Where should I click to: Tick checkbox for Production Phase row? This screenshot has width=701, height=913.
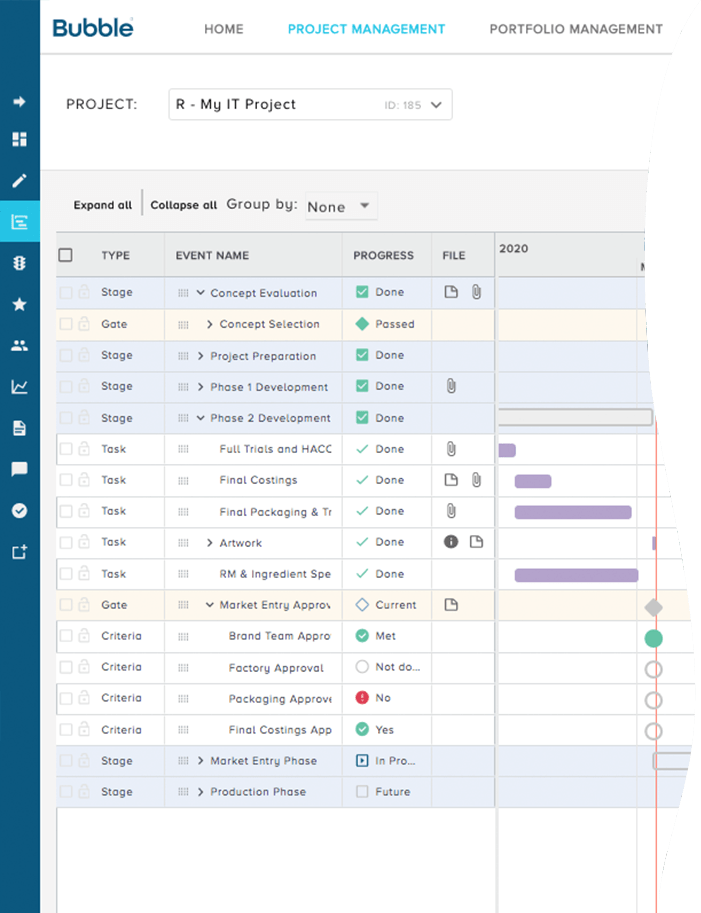coord(66,792)
